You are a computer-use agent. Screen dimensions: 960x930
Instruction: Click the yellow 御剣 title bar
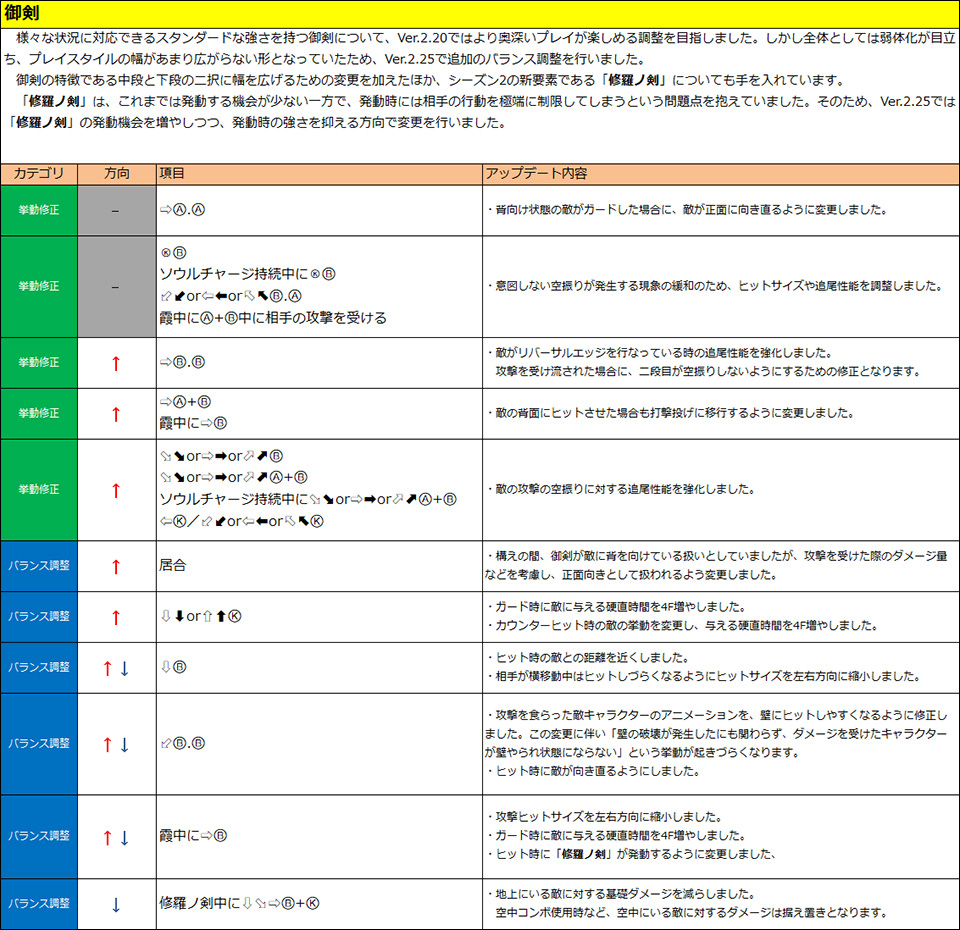[480, 12]
